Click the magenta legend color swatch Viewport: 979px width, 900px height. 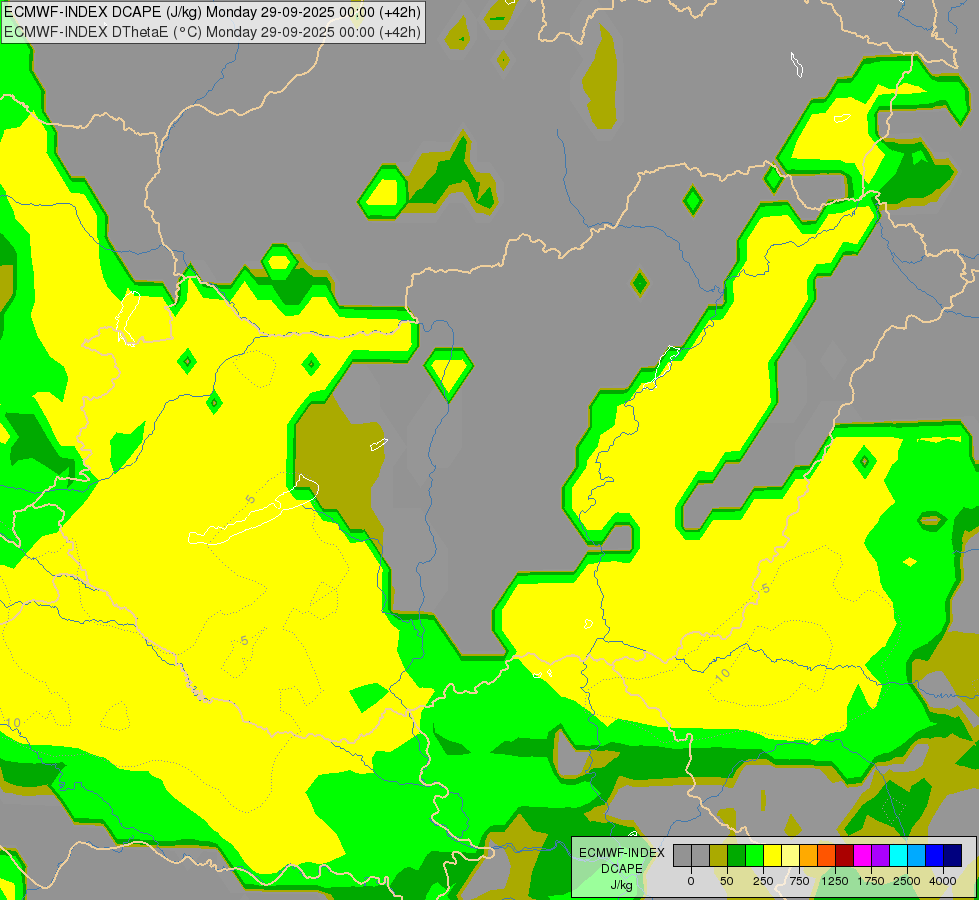click(x=862, y=855)
